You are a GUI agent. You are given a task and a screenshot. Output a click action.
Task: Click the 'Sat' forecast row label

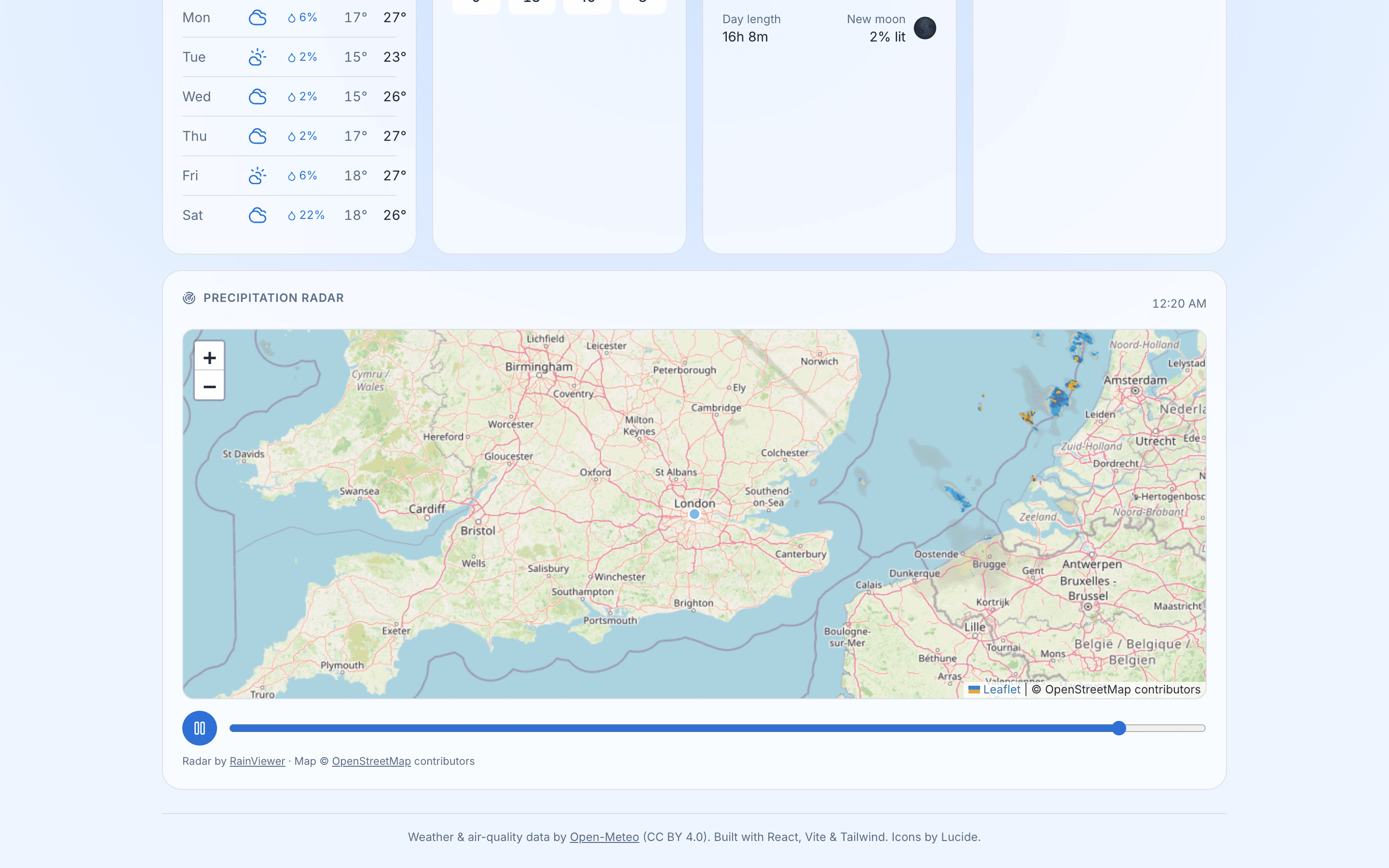(193, 215)
